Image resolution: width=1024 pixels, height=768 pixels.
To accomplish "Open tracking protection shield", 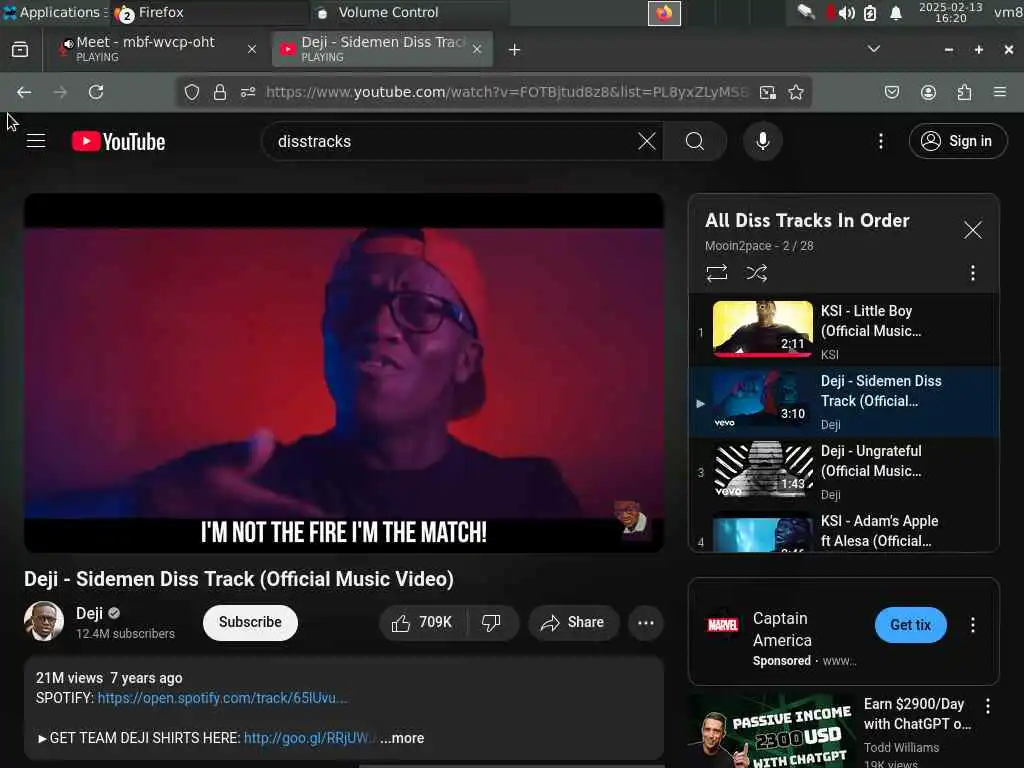I will pyautogui.click(x=191, y=92).
